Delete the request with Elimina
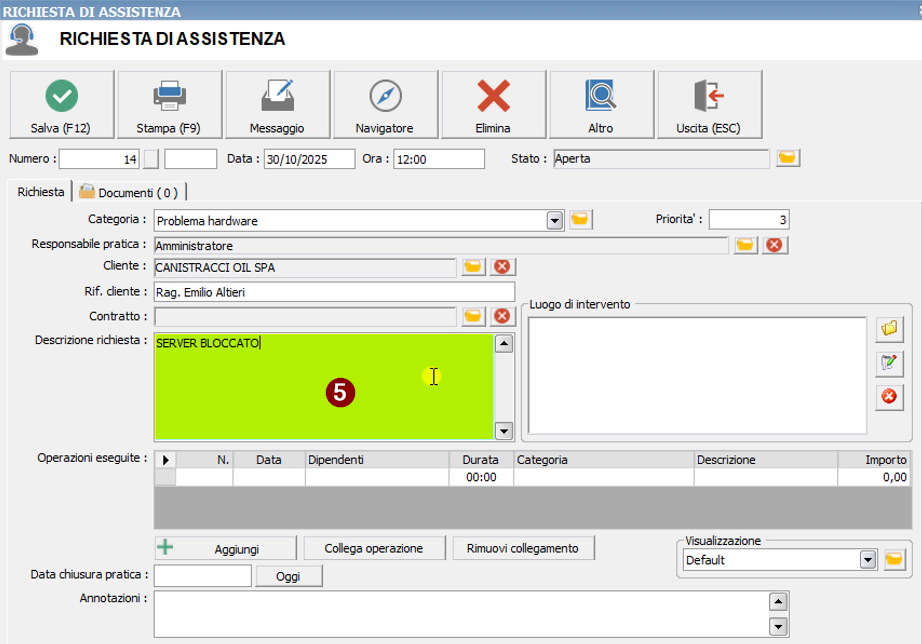 click(x=493, y=104)
